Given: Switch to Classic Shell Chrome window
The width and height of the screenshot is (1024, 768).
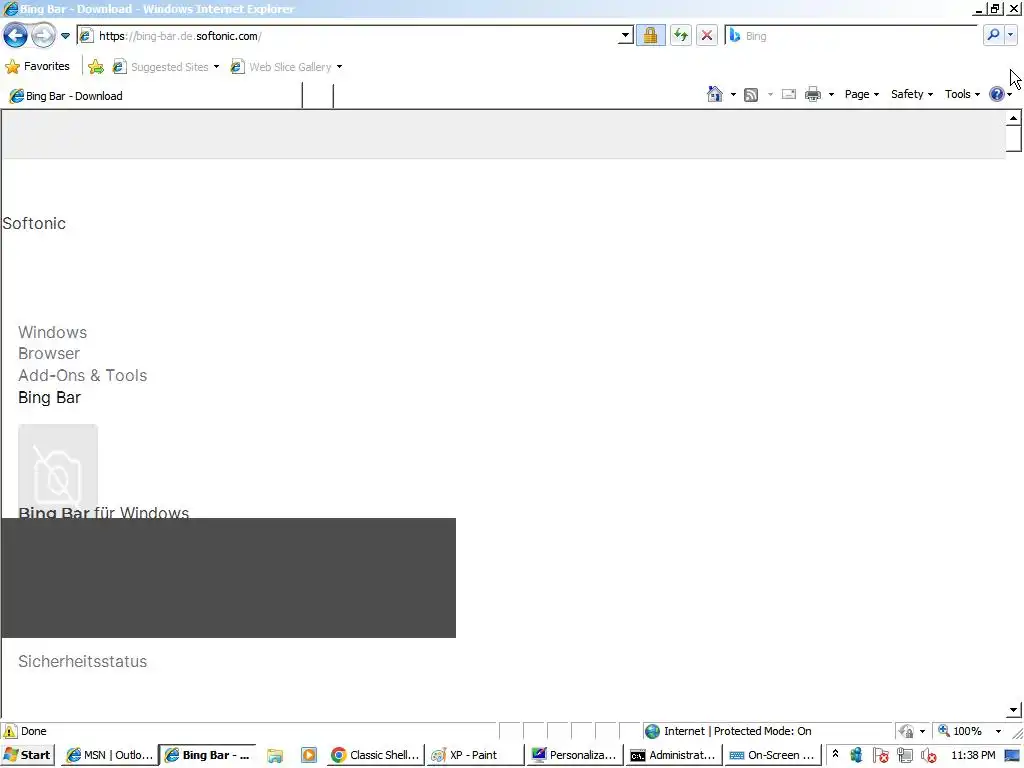Looking at the screenshot, I should (375, 755).
